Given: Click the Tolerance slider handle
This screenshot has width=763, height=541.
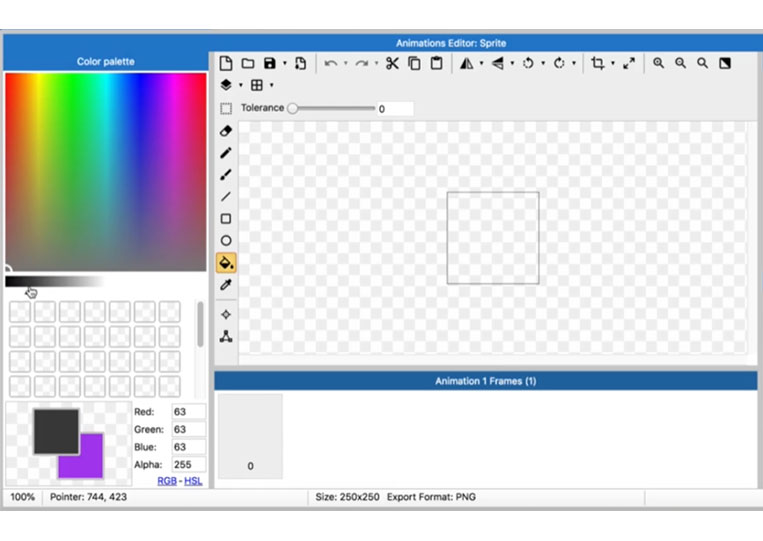Looking at the screenshot, I should click(x=292, y=108).
